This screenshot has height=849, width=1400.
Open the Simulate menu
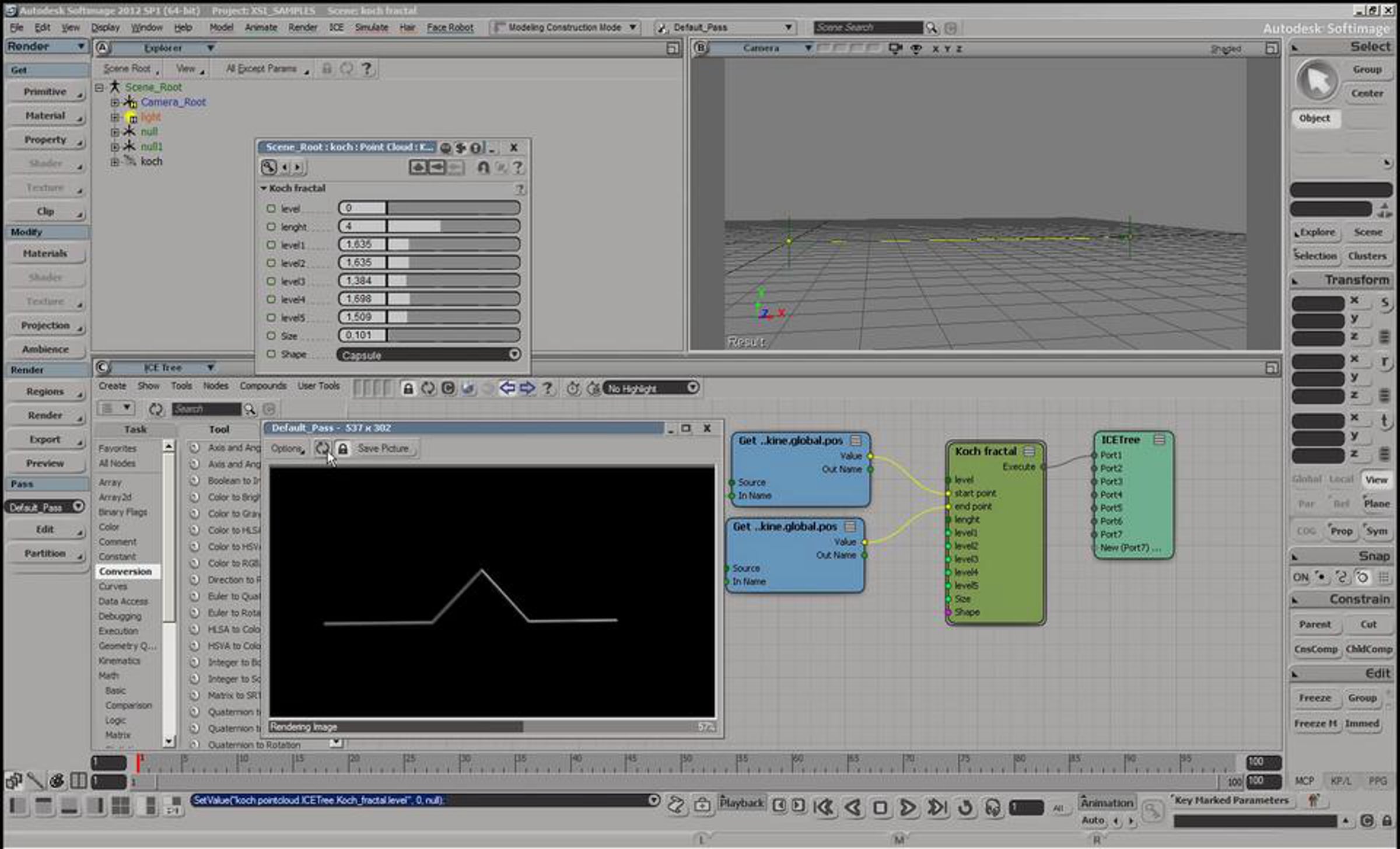pyautogui.click(x=371, y=27)
